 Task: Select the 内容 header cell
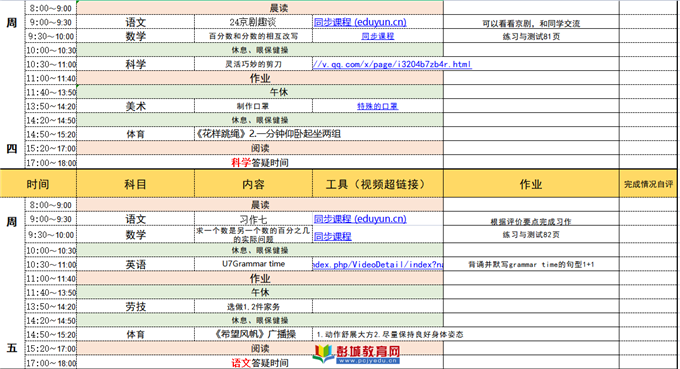pos(253,184)
